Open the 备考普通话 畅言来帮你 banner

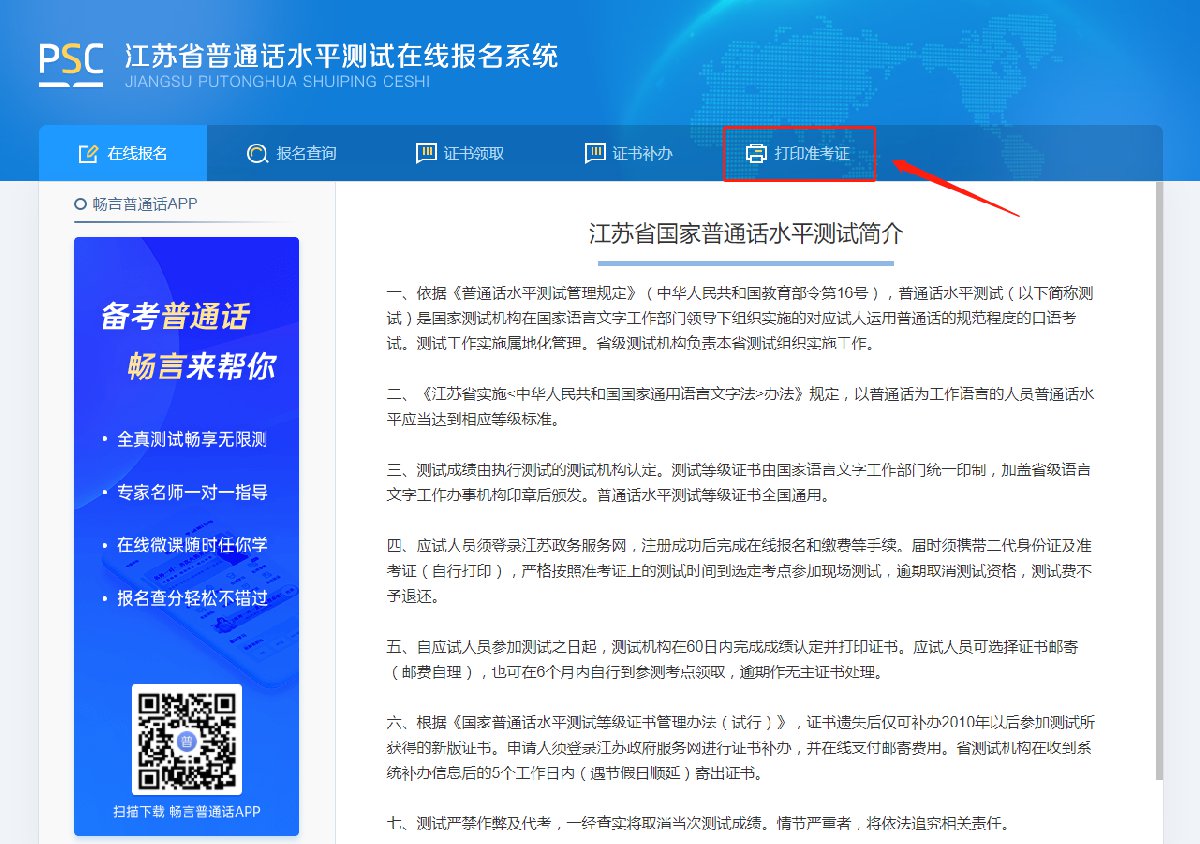pyautogui.click(x=186, y=536)
